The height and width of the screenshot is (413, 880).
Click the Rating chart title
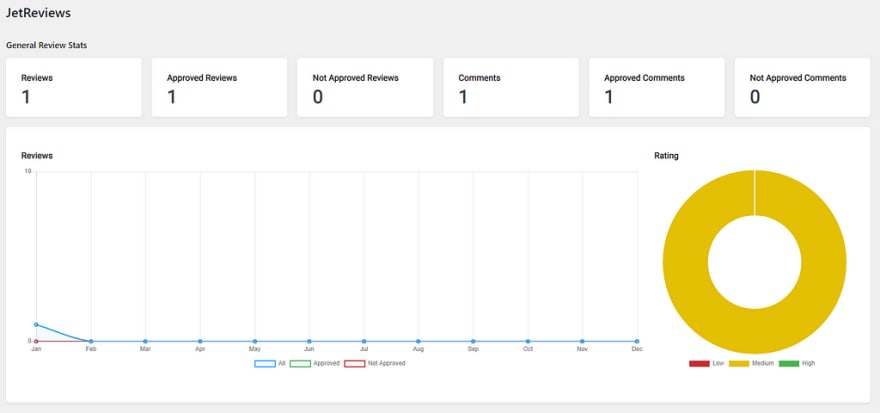(x=666, y=155)
